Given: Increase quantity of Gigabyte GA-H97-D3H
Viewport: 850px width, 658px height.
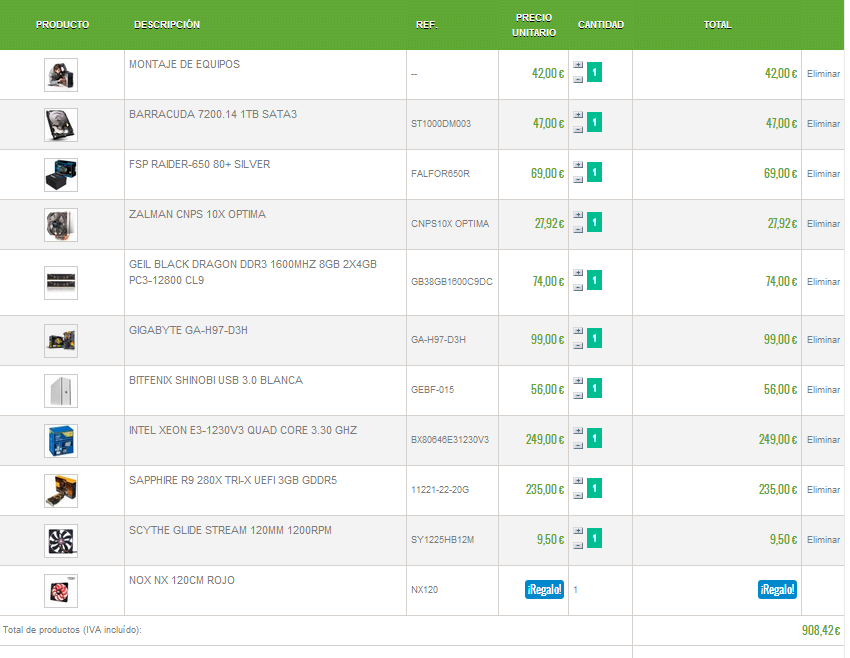Looking at the screenshot, I should coord(578,331).
